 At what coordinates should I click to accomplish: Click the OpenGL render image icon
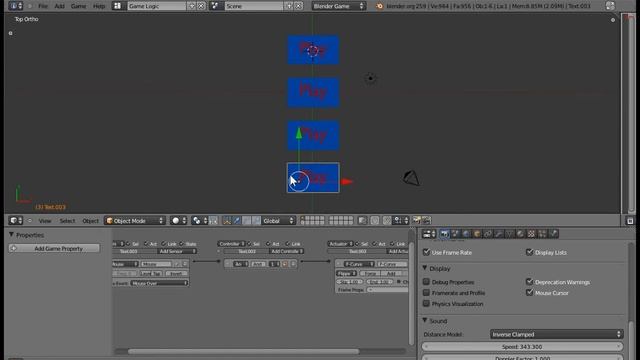(417, 221)
